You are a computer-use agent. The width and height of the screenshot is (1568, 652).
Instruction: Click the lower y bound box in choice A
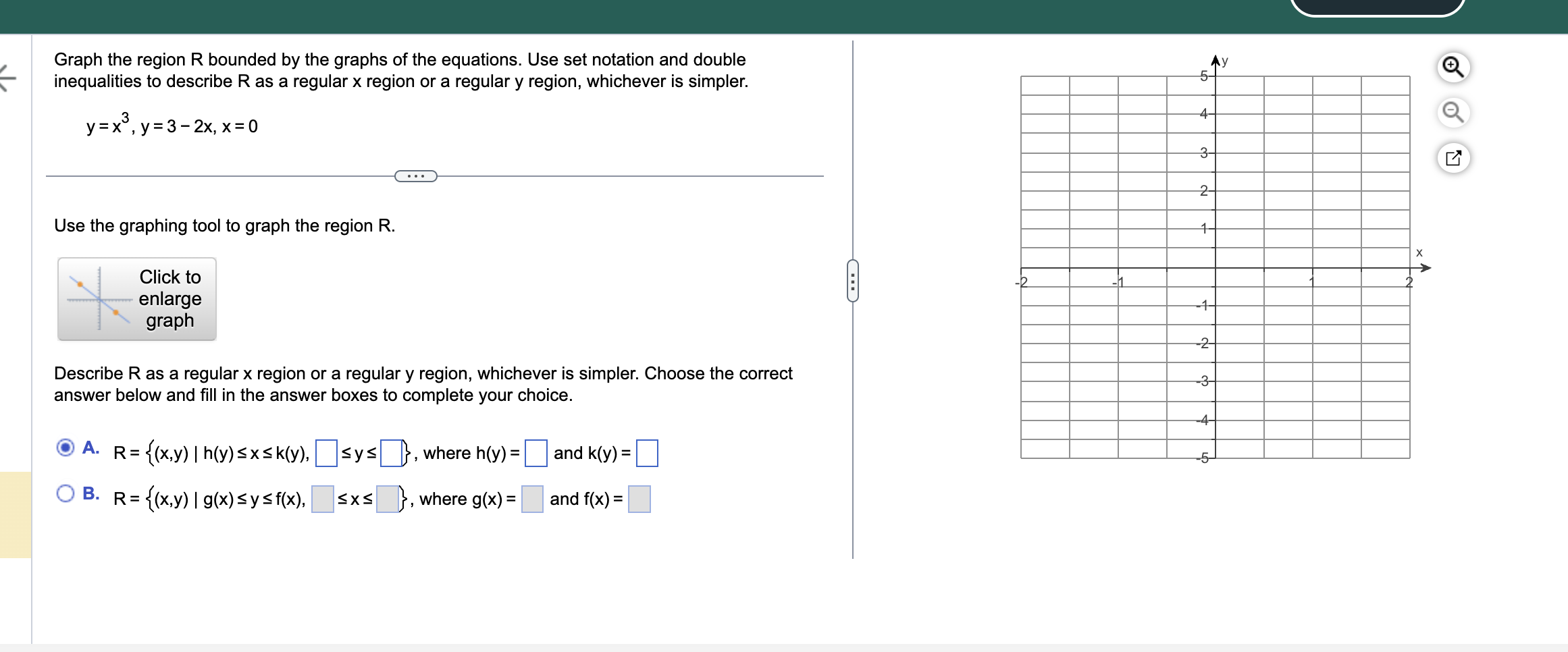326,454
